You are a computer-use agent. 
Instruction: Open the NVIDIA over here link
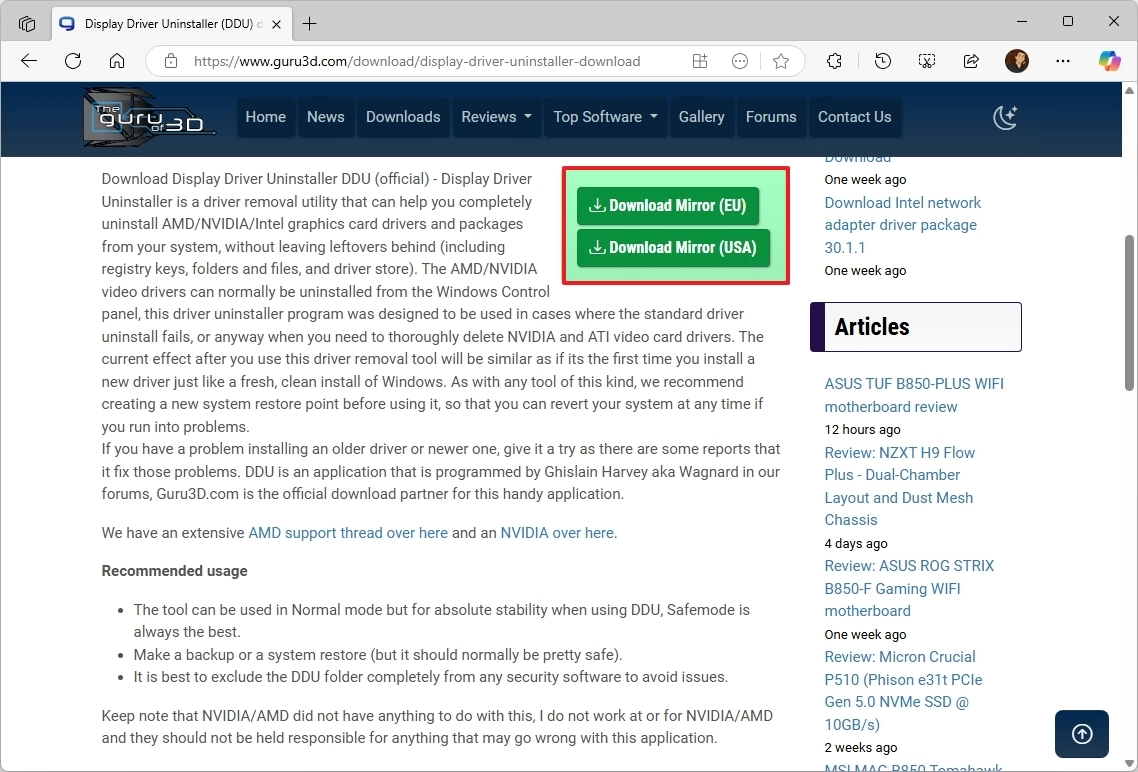(x=557, y=533)
